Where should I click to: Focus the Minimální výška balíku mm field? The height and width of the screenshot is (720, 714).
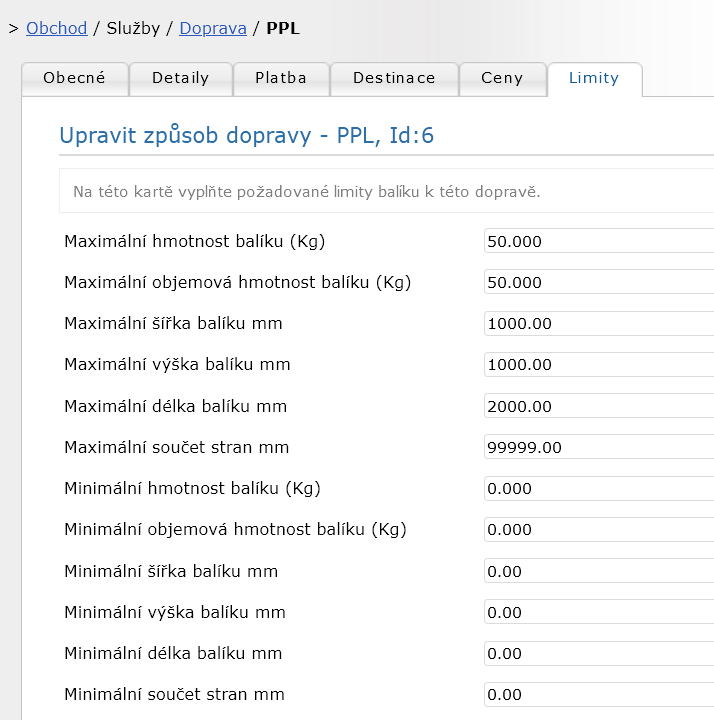[599, 612]
